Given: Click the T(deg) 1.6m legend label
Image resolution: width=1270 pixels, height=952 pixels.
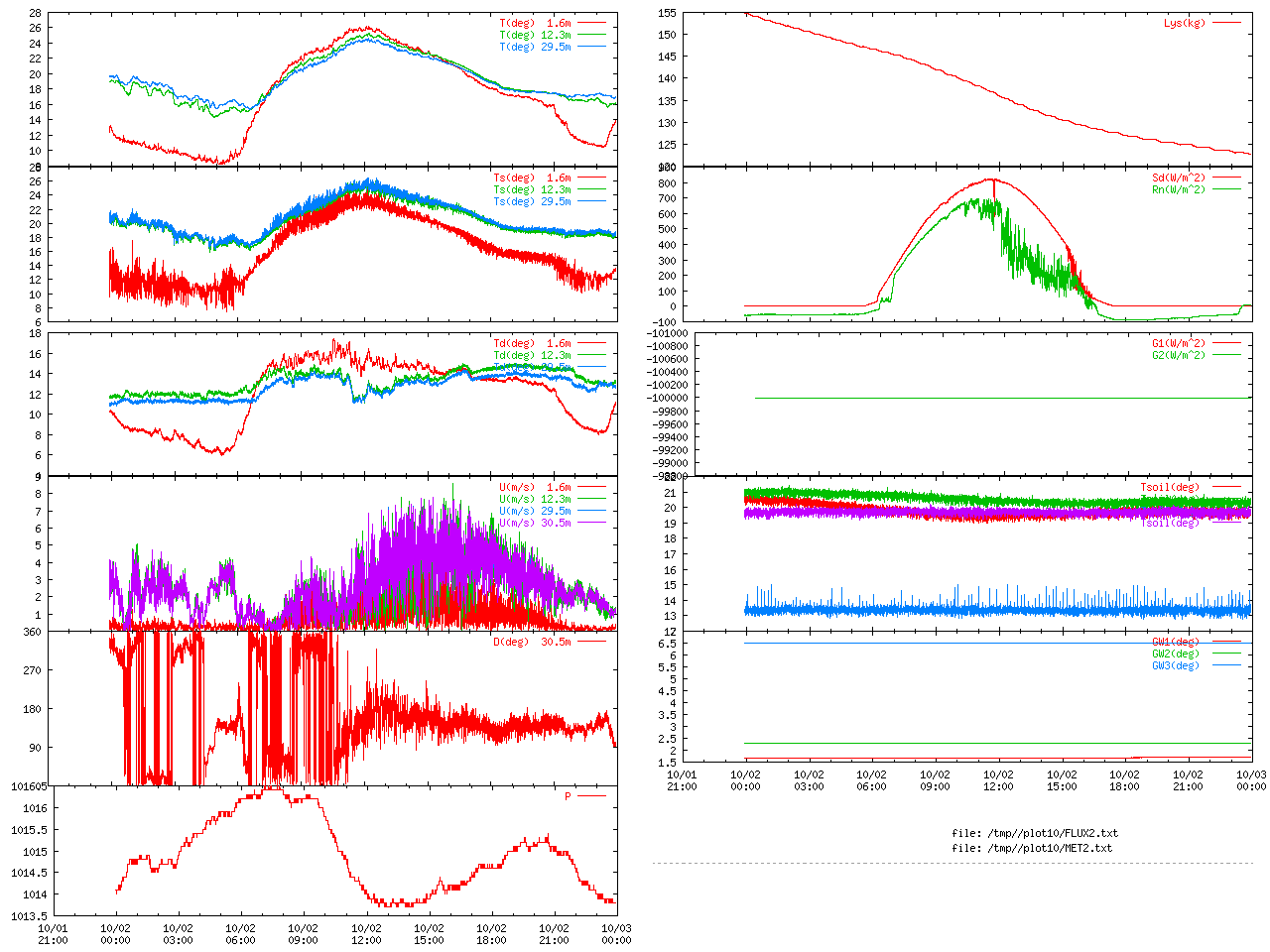Looking at the screenshot, I should (x=535, y=23).
